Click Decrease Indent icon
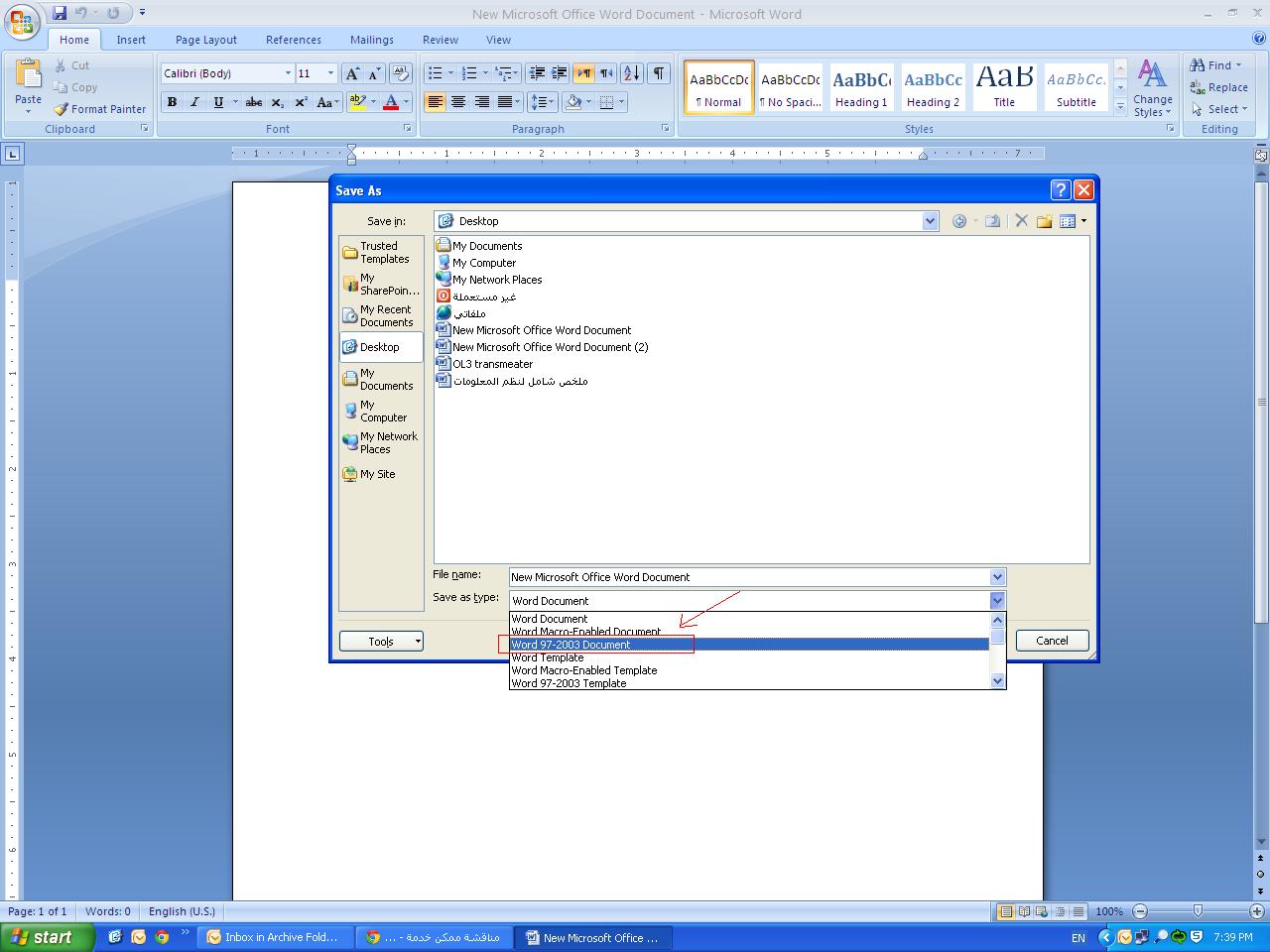Image resolution: width=1270 pixels, height=952 pixels. pyautogui.click(x=537, y=73)
